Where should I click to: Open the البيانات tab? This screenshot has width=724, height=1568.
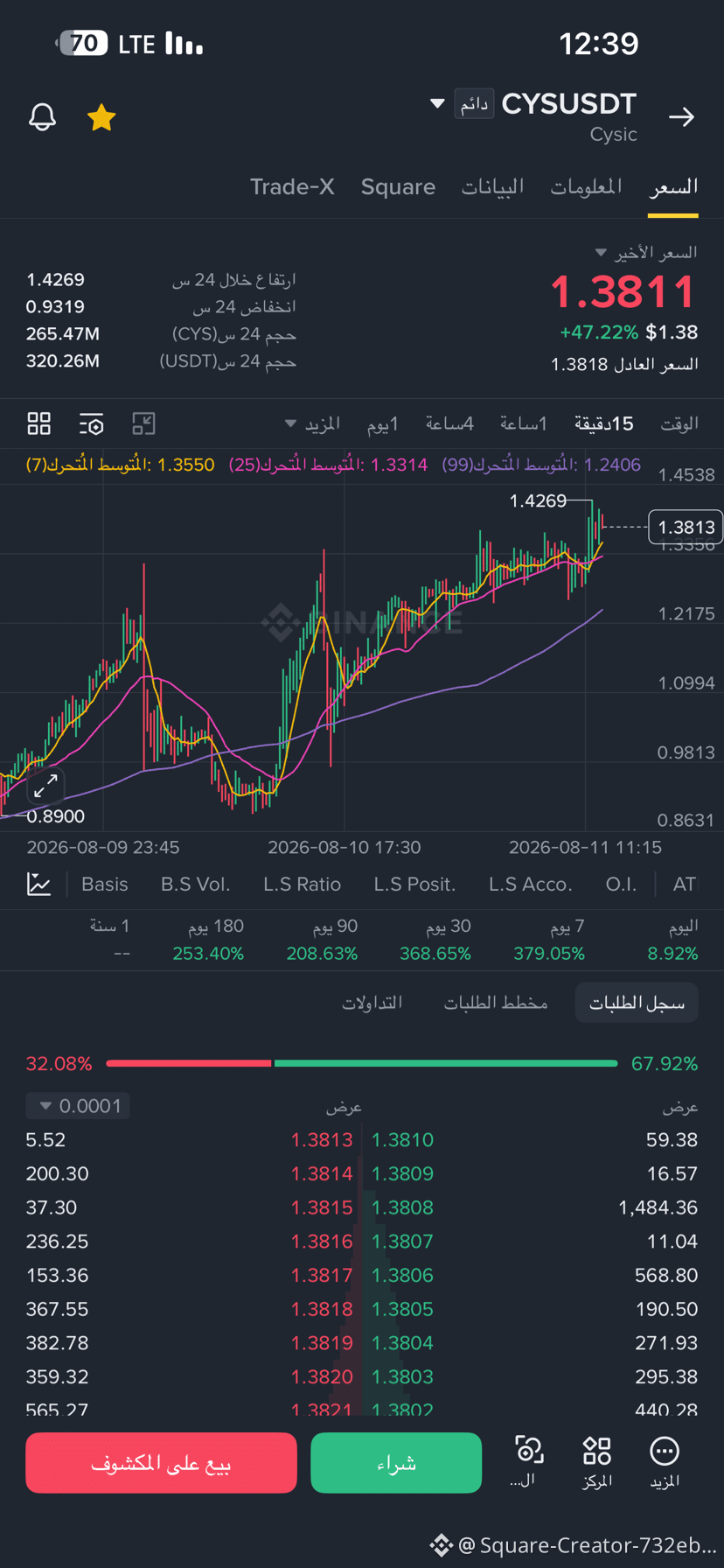492,186
